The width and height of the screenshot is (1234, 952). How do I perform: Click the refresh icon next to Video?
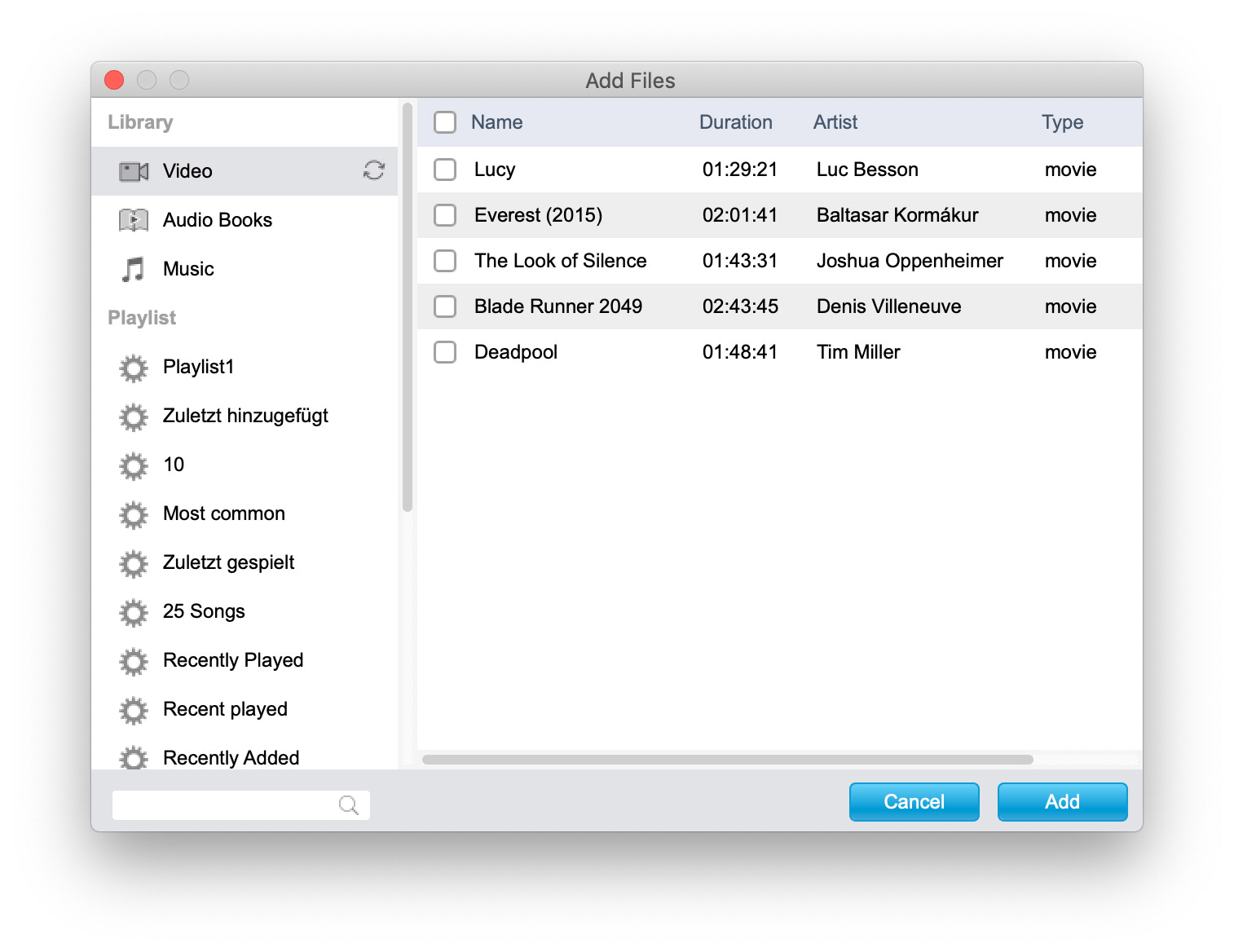pyautogui.click(x=374, y=170)
